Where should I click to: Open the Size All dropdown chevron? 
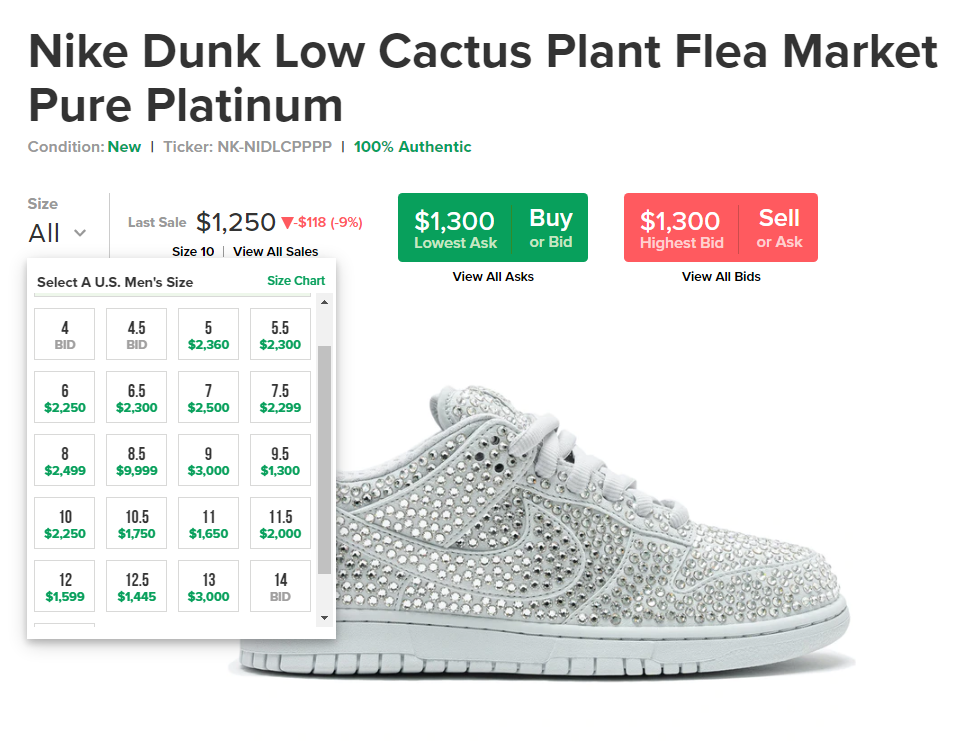[80, 233]
